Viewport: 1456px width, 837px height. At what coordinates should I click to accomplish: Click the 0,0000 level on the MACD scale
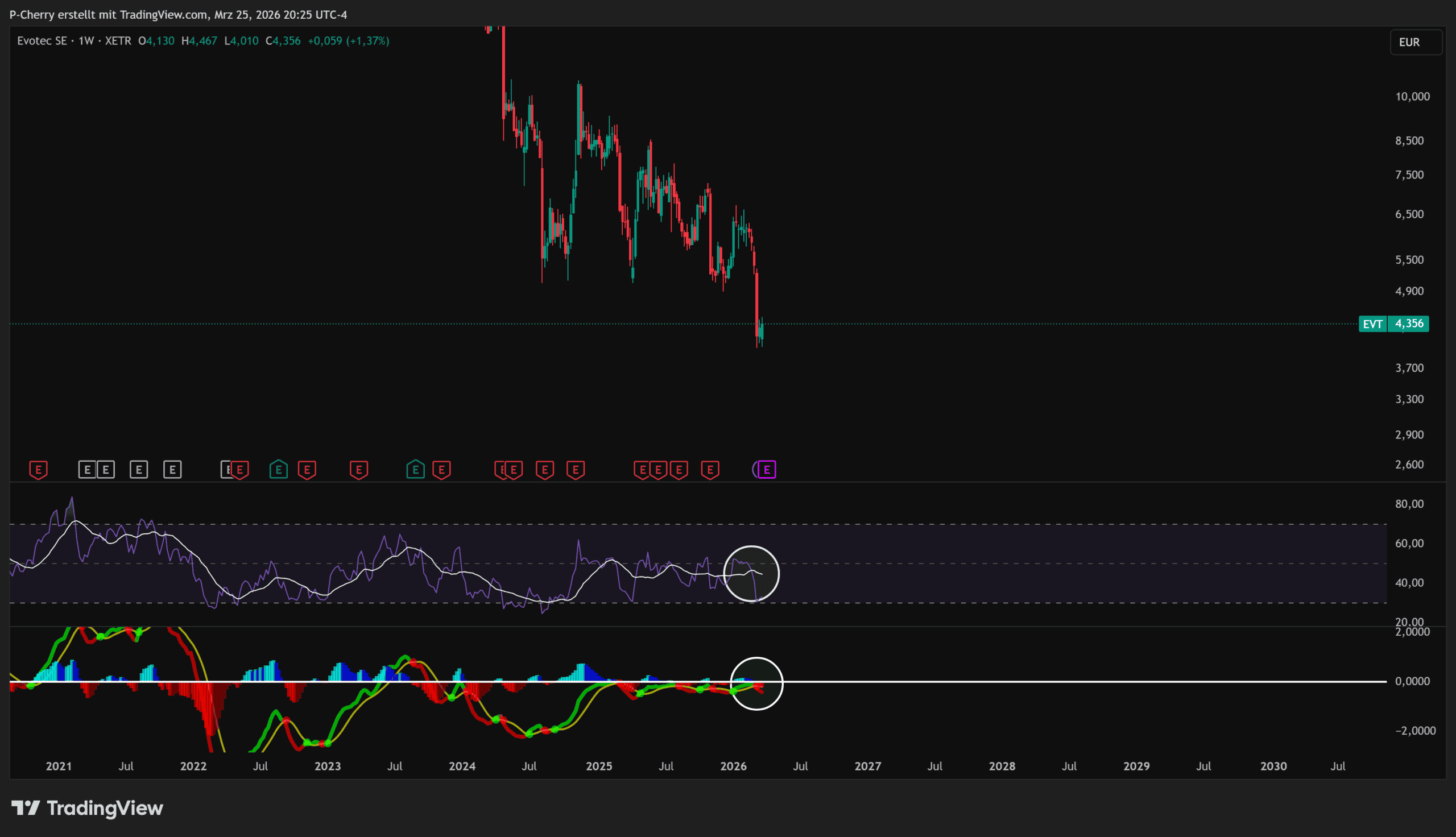1412,681
